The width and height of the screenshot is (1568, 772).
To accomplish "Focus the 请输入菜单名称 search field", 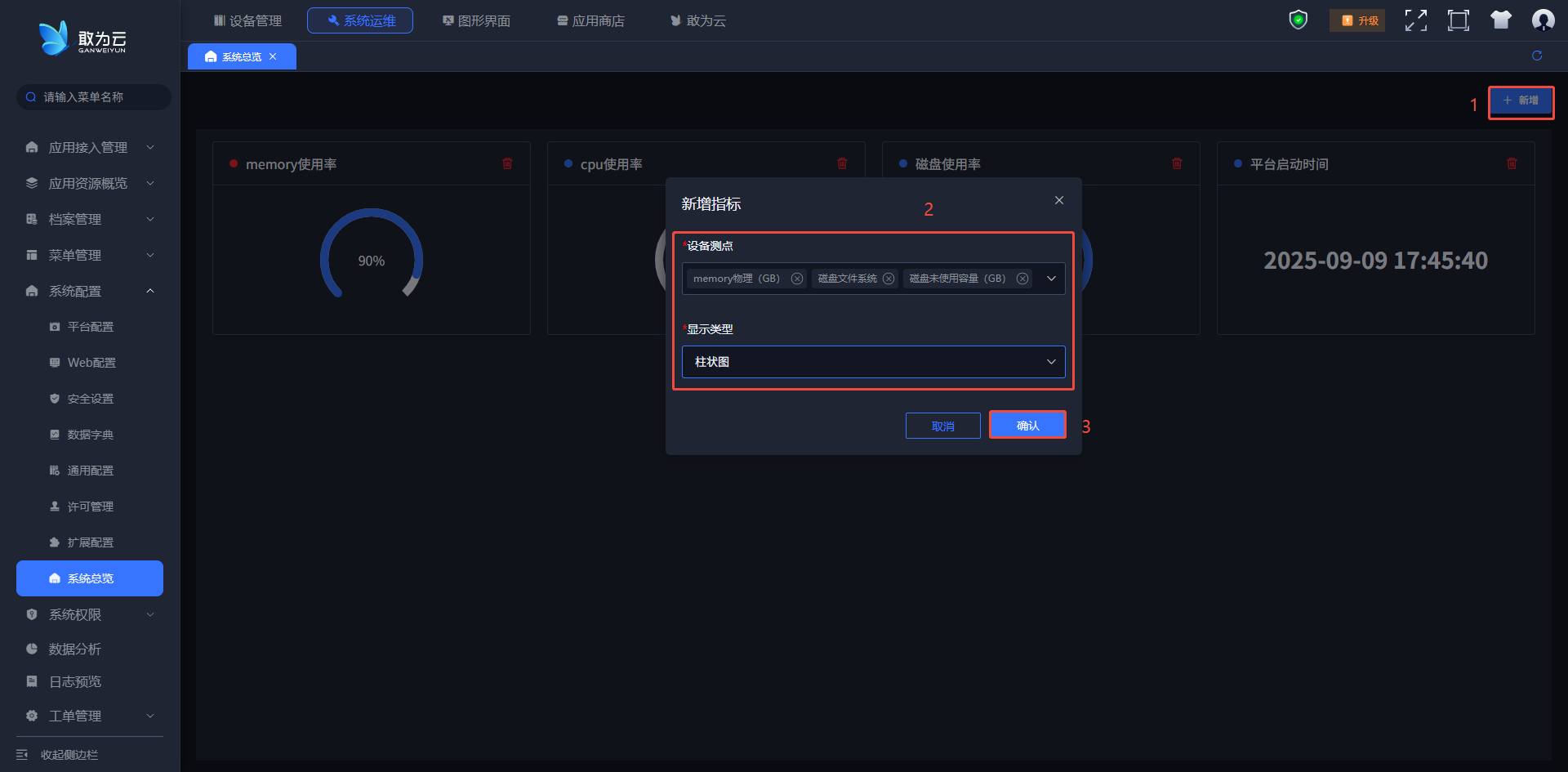I will [x=94, y=97].
